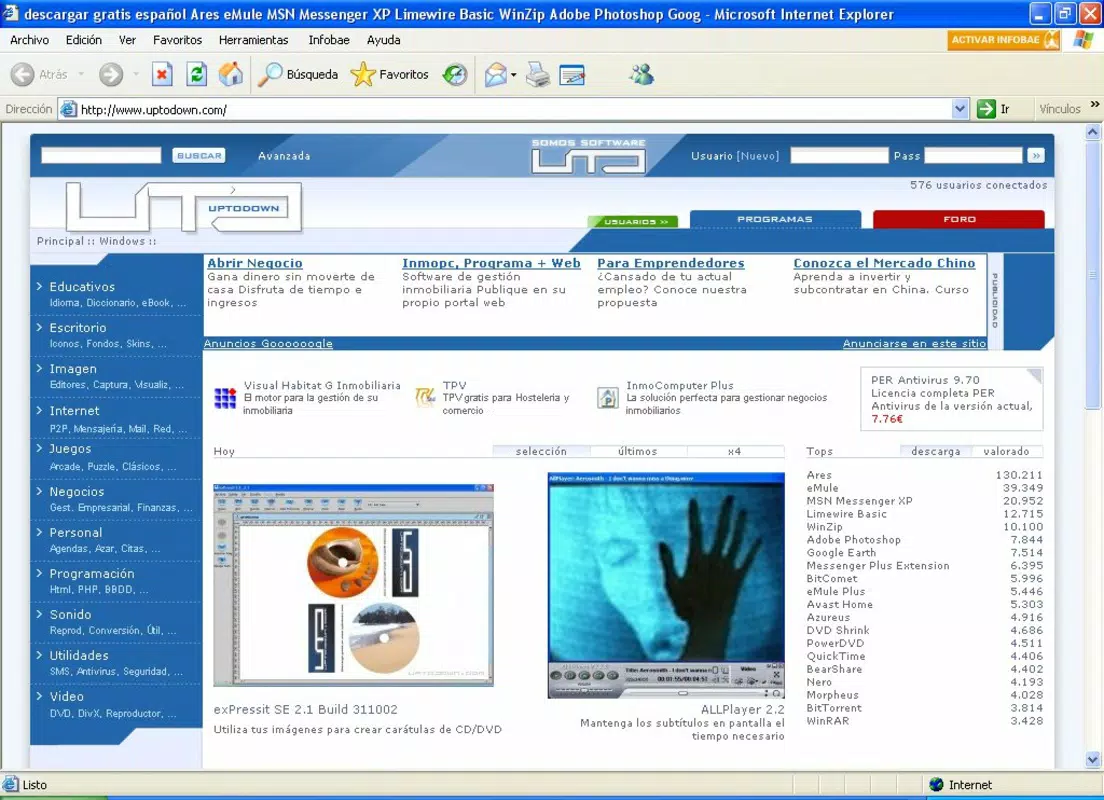
Task: Click the Edit page toolbar icon
Action: 572,75
